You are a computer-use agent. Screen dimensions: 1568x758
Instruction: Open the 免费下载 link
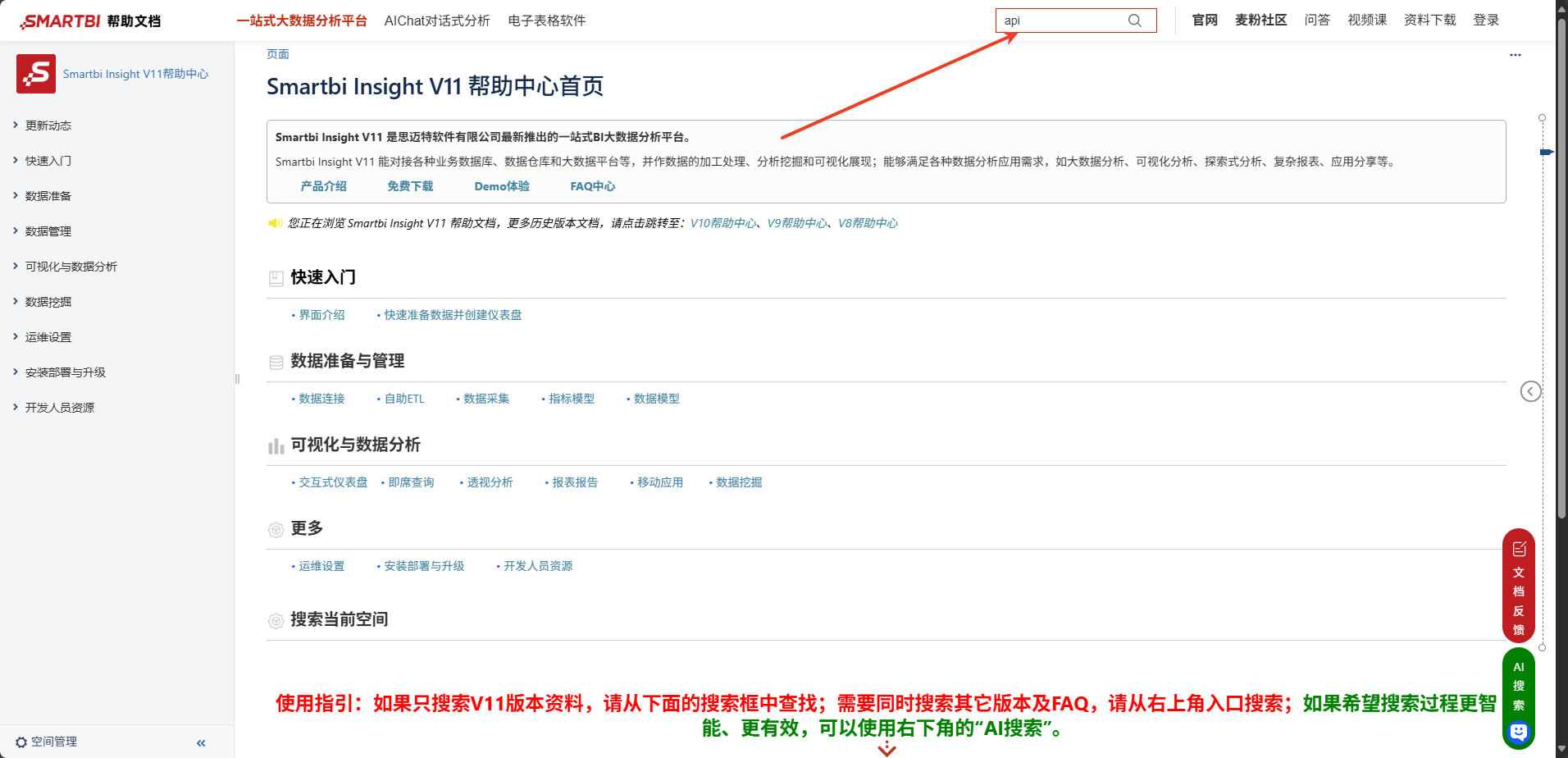[x=410, y=186]
